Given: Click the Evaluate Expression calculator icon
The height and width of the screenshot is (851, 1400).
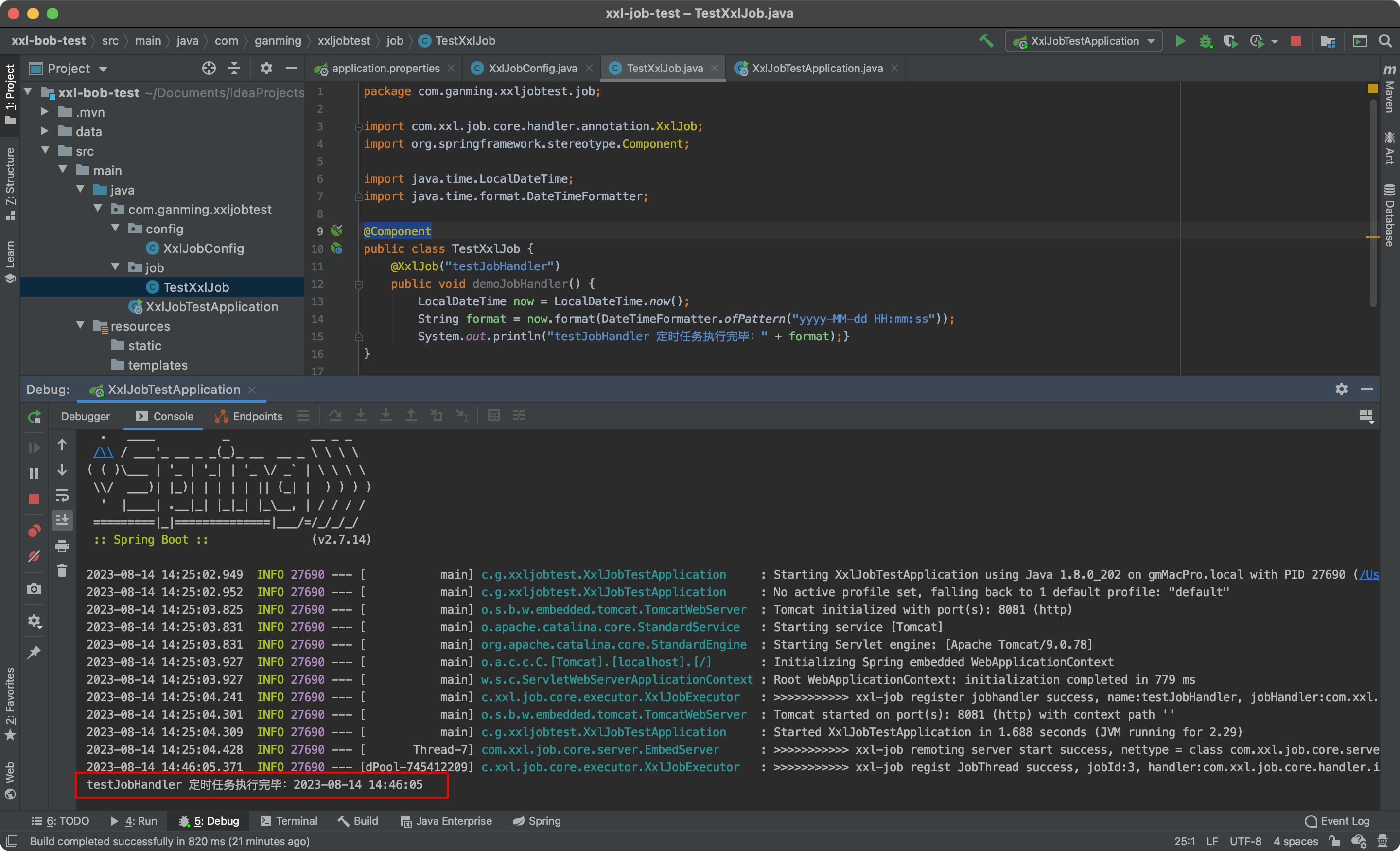Looking at the screenshot, I should [x=493, y=416].
